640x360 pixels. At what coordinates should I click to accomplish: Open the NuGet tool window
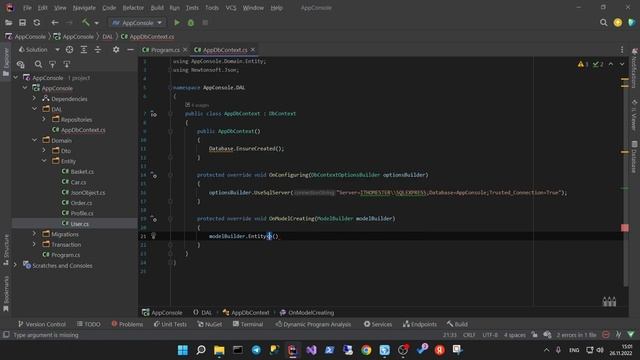210,324
